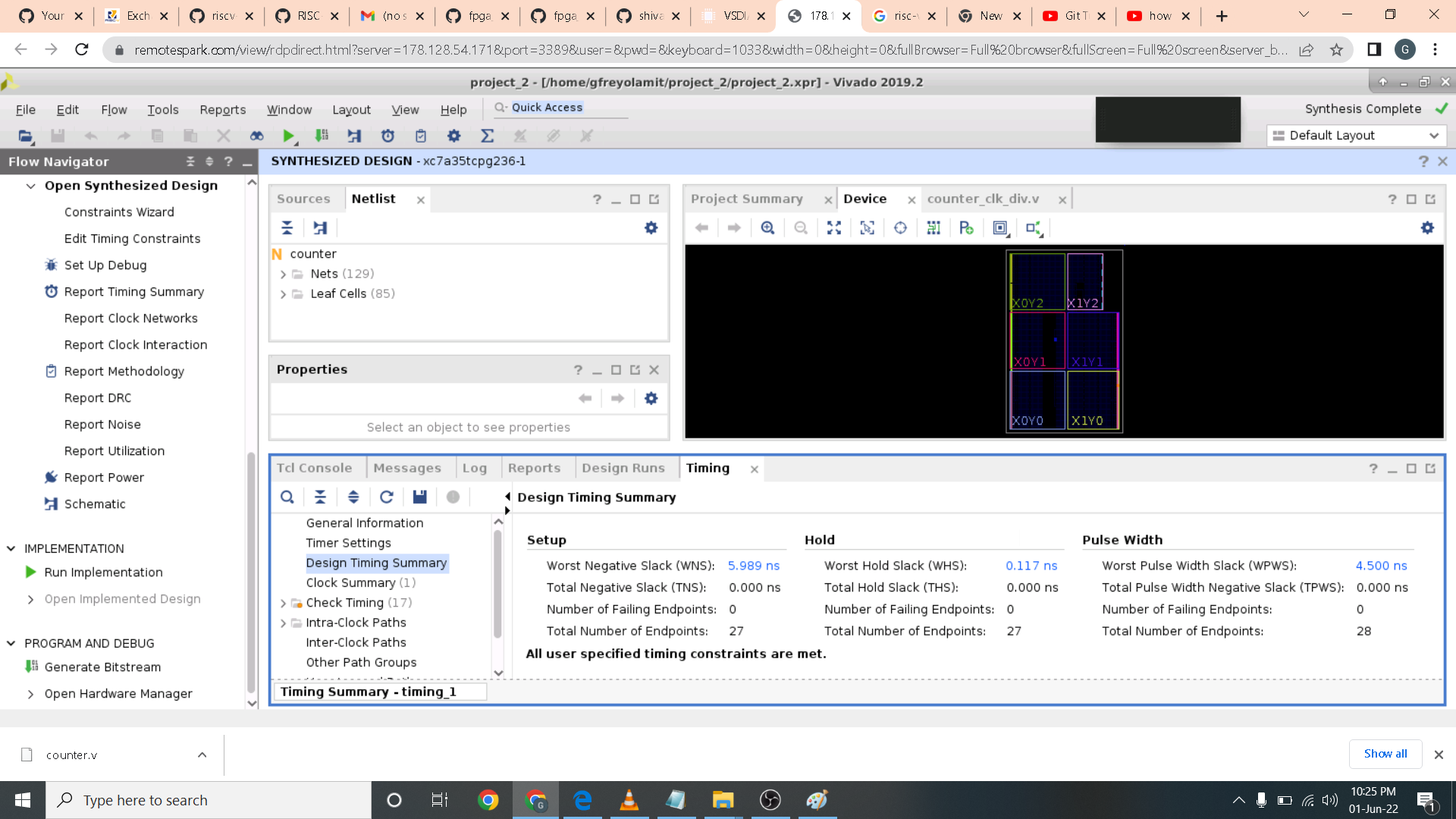Click Run Implementation in the Flow Navigator
Image resolution: width=1456 pixels, height=819 pixels.
coord(103,573)
